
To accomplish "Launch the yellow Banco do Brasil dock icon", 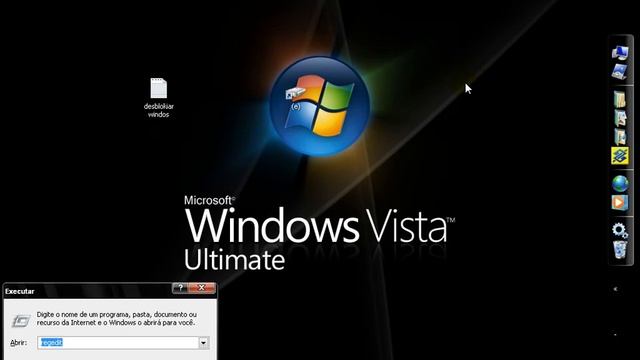I will tap(620, 156).
